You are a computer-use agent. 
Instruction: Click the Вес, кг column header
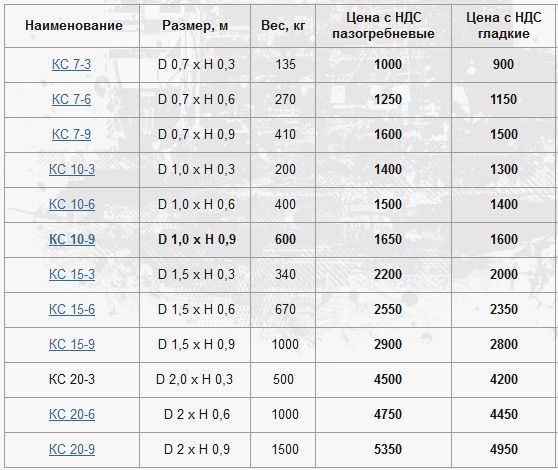tap(283, 26)
